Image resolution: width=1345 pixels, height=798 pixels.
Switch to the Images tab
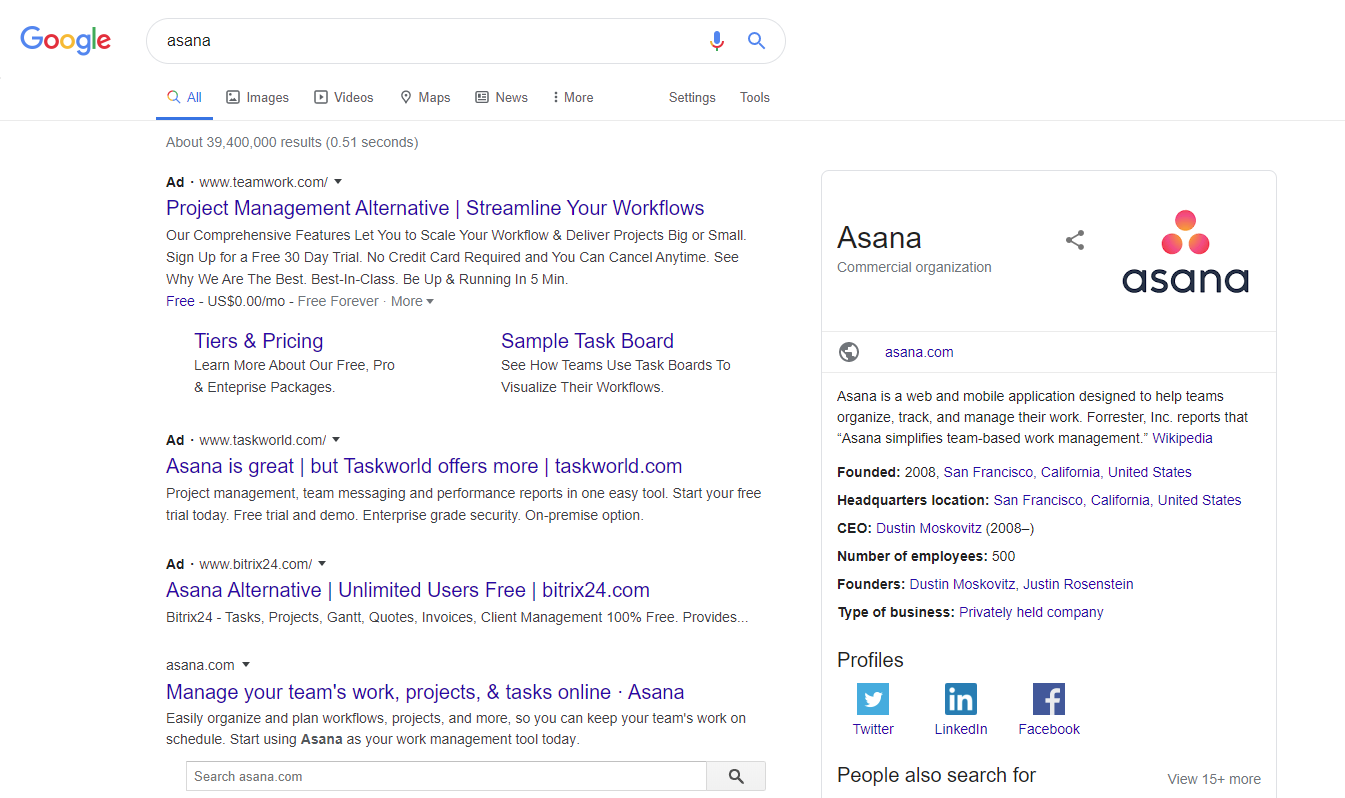[x=258, y=97]
